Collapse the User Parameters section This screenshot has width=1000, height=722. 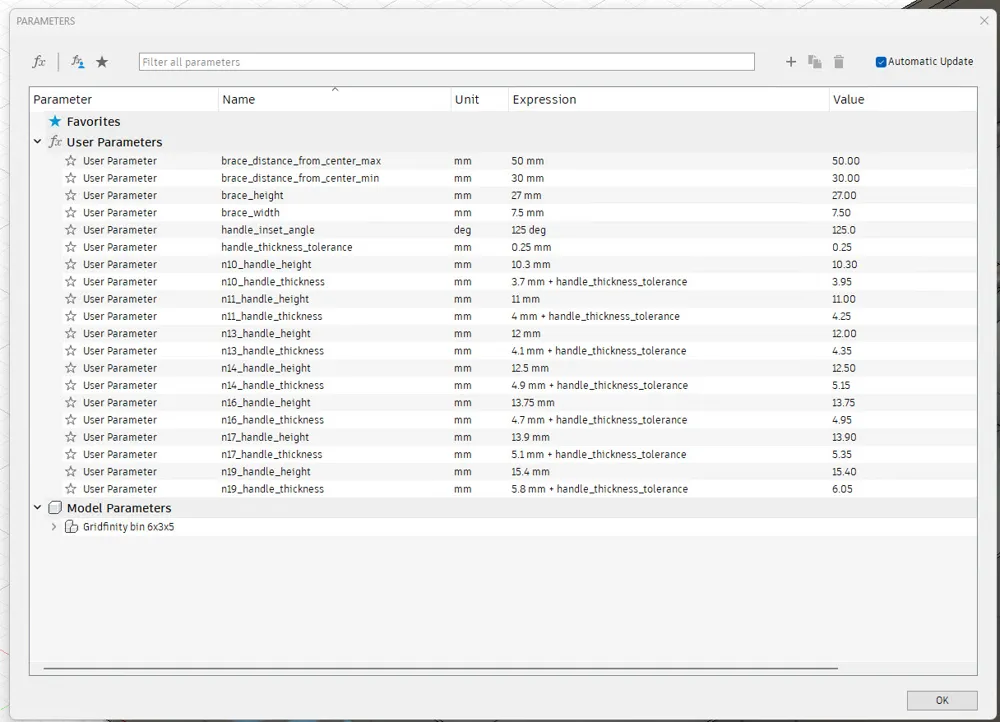(x=38, y=142)
